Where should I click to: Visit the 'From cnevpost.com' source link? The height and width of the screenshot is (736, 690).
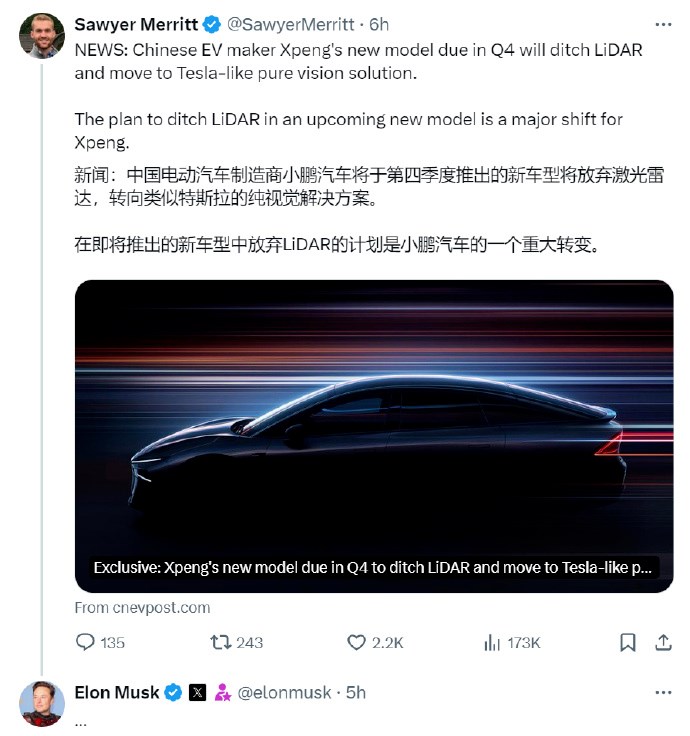(142, 608)
